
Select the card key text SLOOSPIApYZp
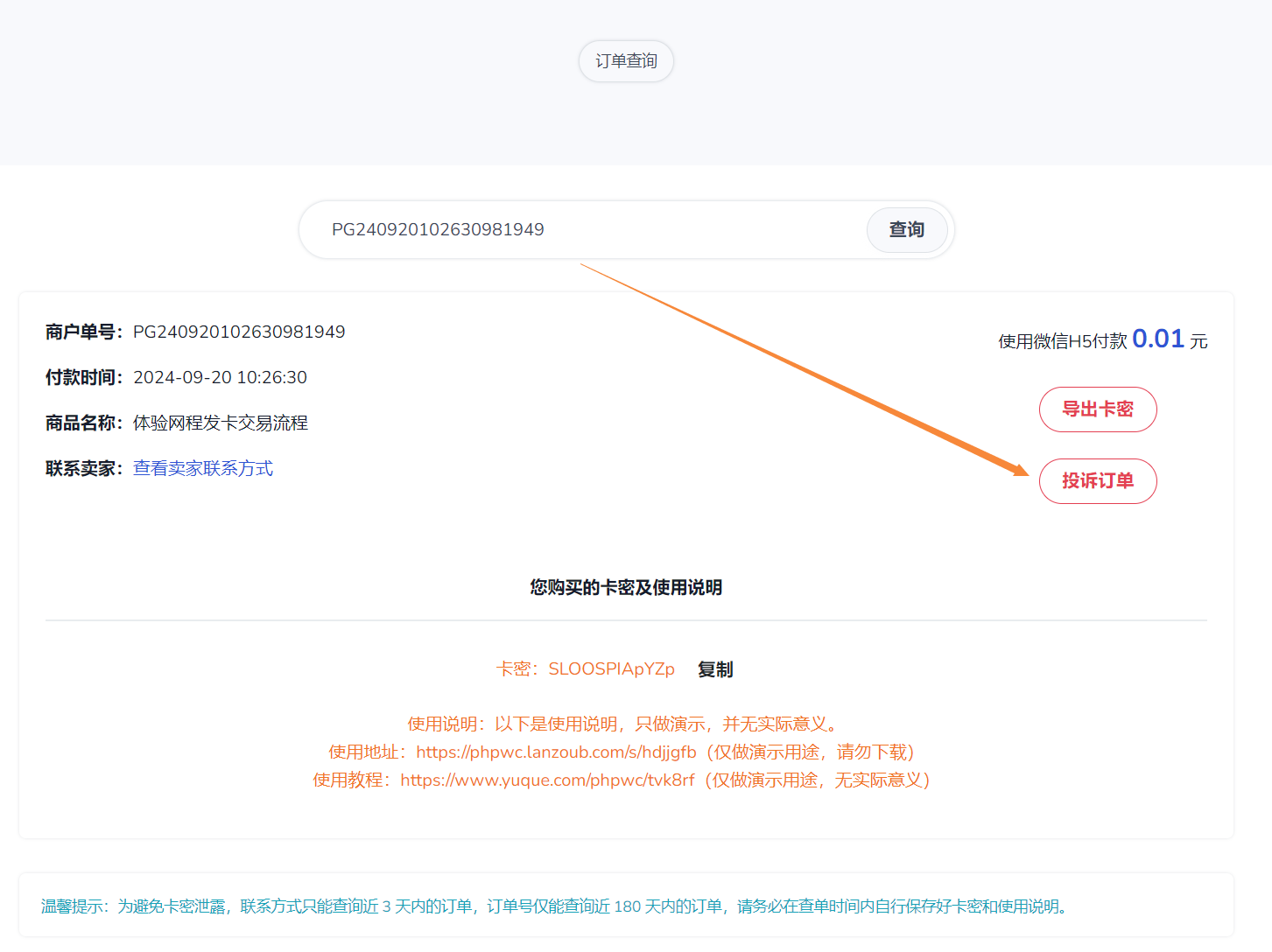point(611,669)
